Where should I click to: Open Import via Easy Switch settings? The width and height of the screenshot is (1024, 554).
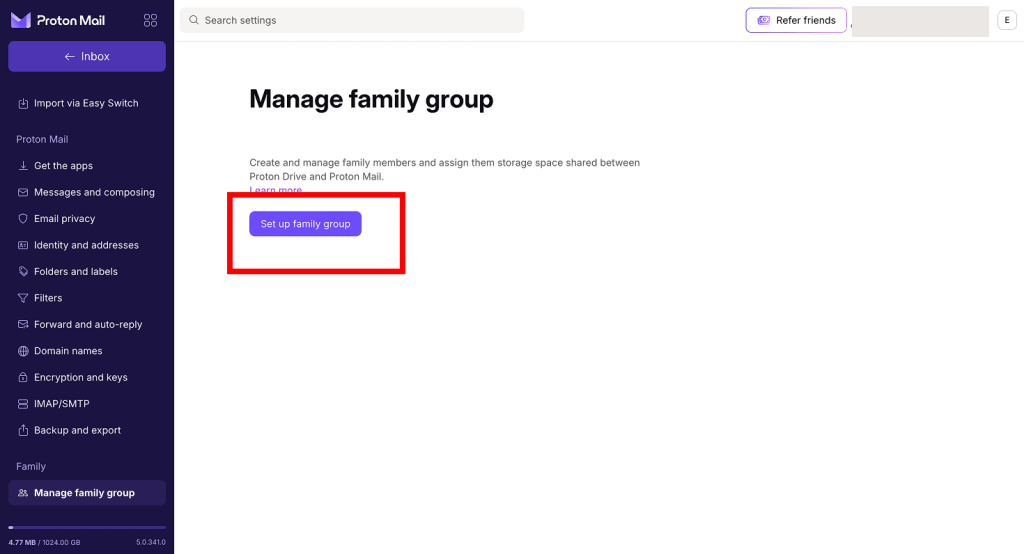click(x=87, y=103)
